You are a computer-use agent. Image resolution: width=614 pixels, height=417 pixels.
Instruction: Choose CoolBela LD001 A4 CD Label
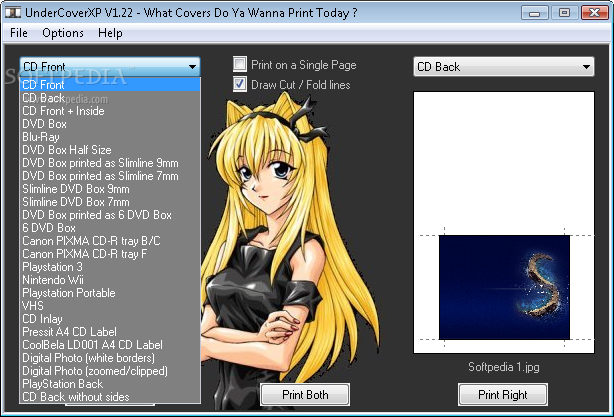pos(110,345)
